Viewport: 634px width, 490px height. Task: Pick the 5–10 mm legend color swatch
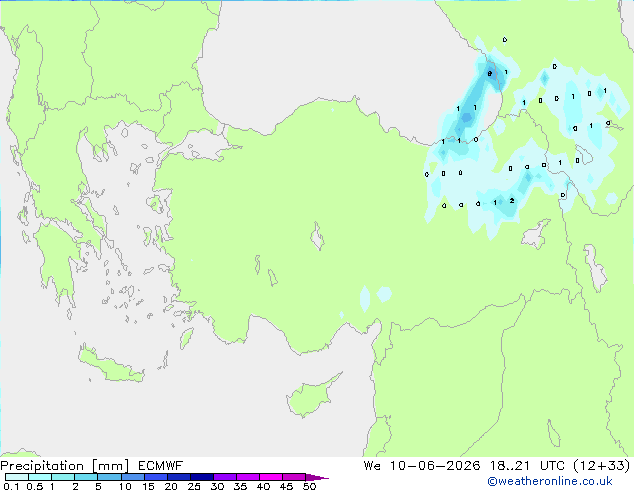(109, 477)
